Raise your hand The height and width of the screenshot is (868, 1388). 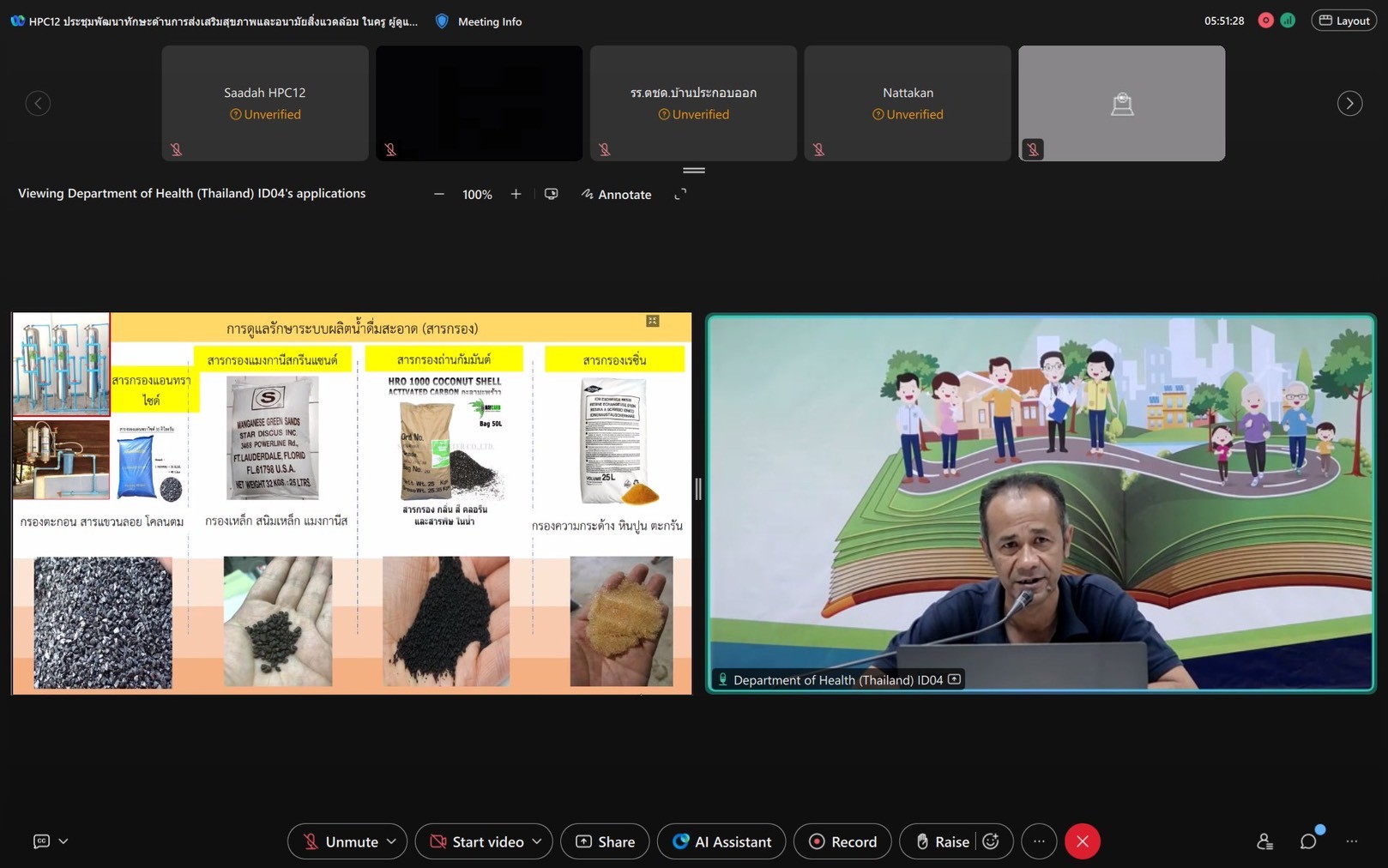(942, 841)
